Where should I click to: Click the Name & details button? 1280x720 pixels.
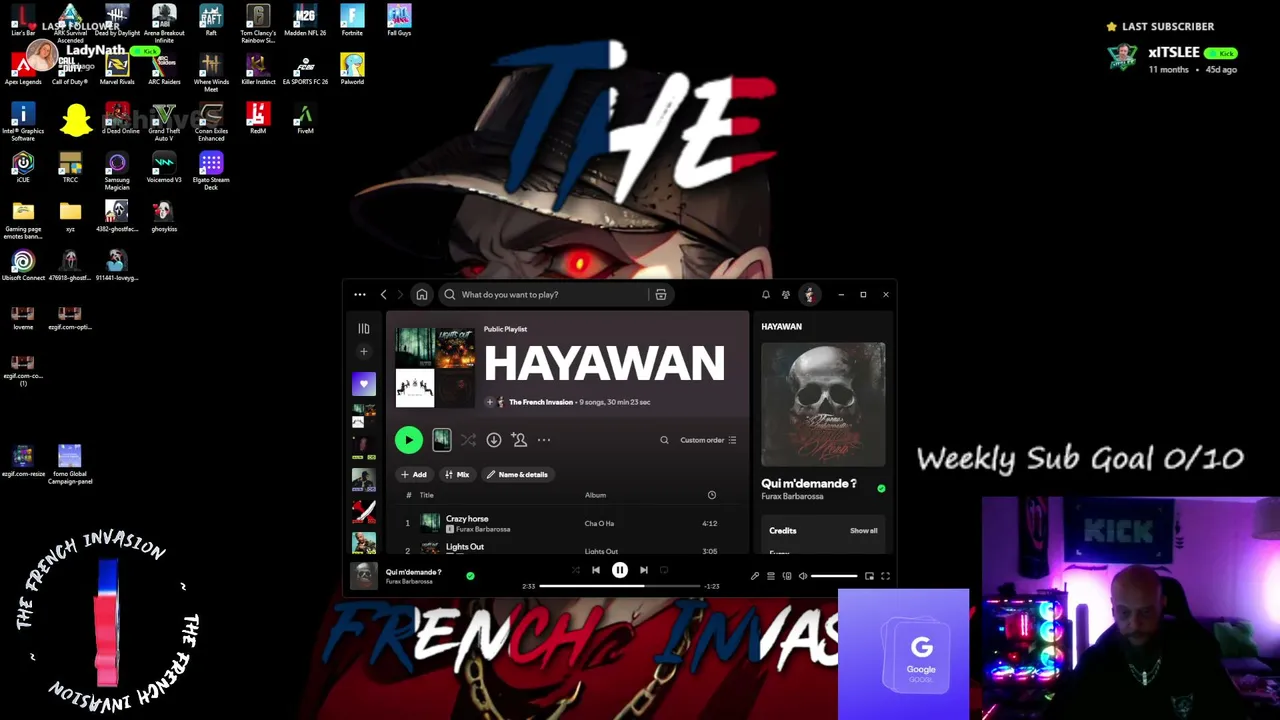[x=517, y=475]
